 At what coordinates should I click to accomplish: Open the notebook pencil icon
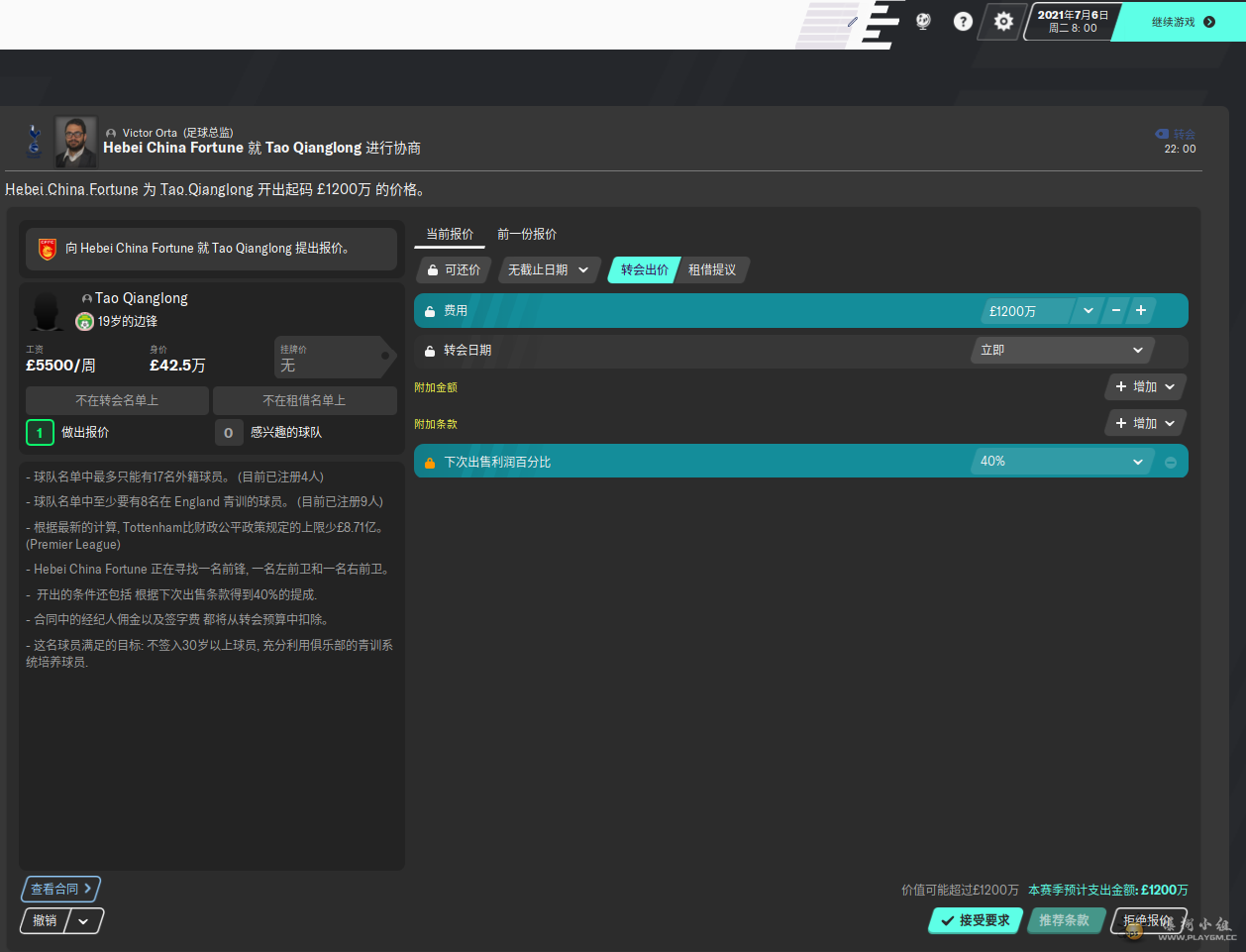coord(852,22)
